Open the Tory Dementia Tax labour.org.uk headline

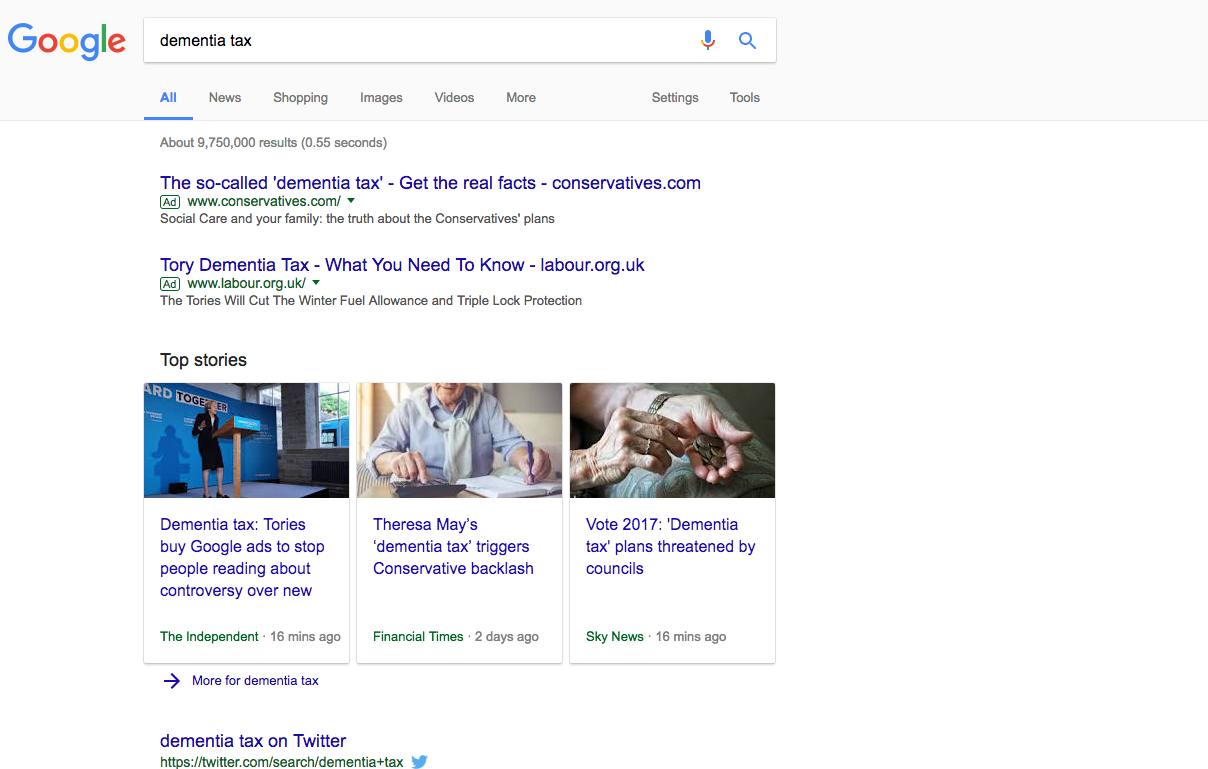coord(402,265)
